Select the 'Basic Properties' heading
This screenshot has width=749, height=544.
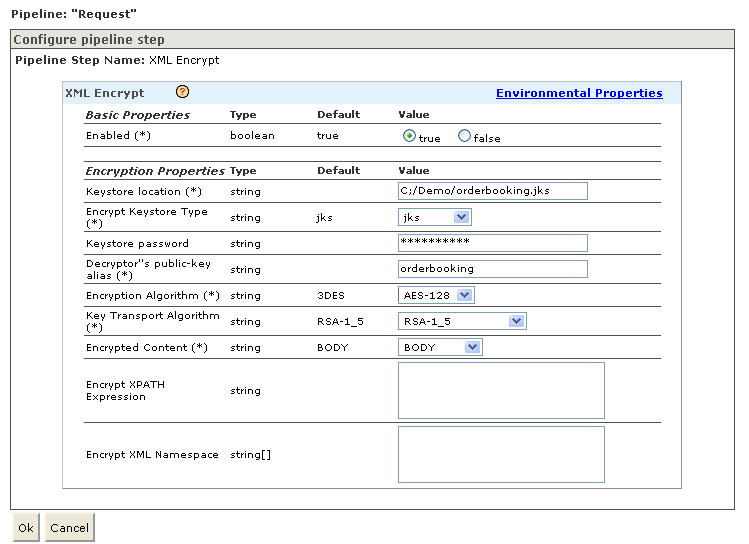point(138,115)
